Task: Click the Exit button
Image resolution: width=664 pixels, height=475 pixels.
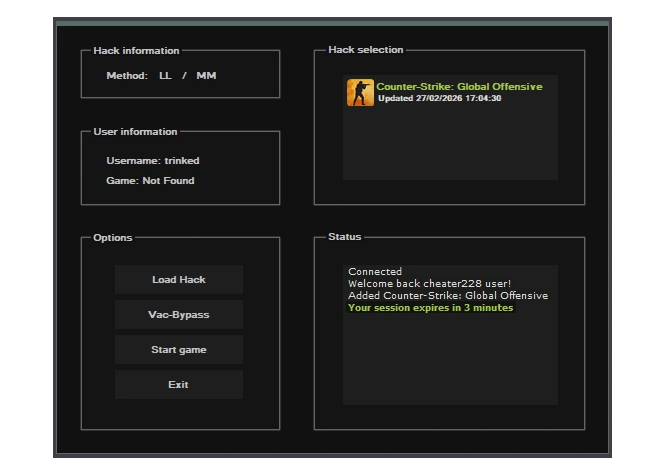Action: (179, 384)
